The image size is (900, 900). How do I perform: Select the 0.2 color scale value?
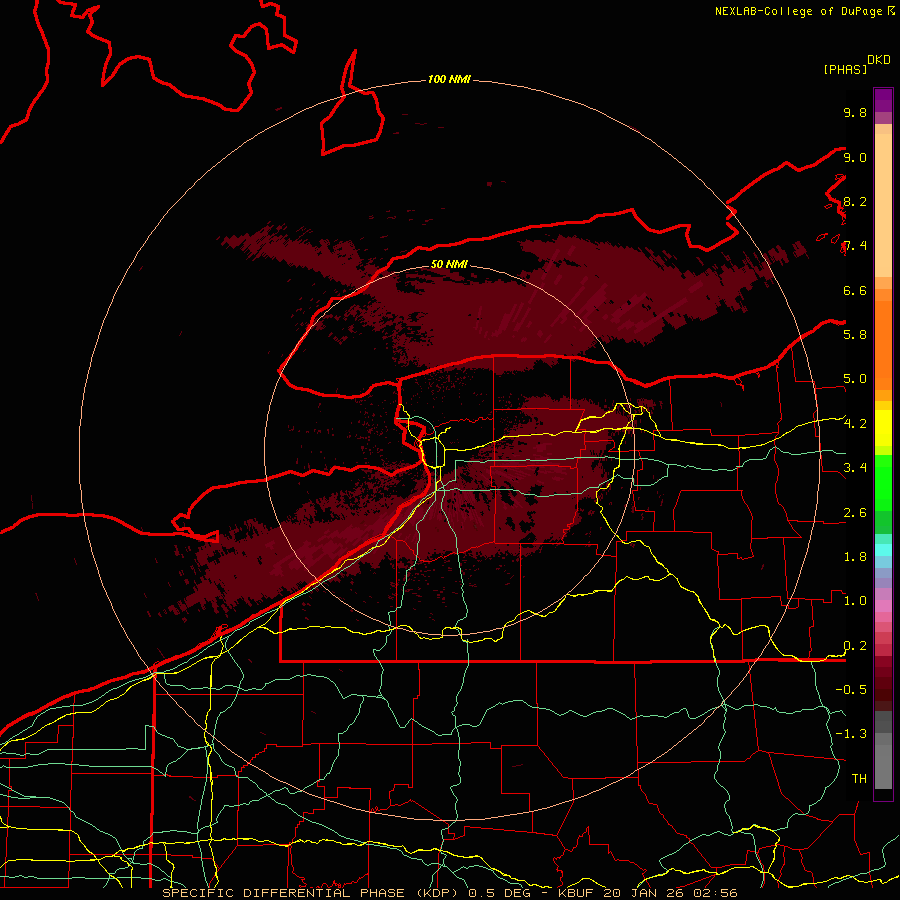pos(855,646)
